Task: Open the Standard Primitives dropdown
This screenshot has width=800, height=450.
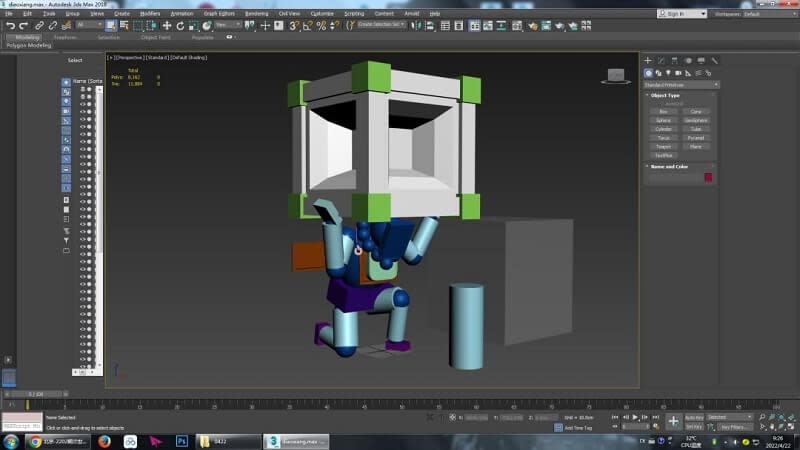Action: (679, 84)
